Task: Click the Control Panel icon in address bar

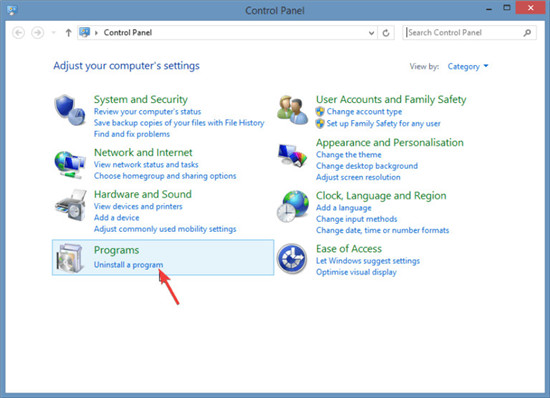Action: 85,32
